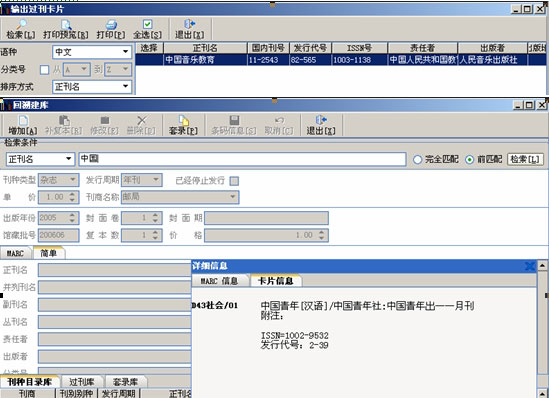
Task: Sort by 责任者 column header
Action: click(x=423, y=48)
